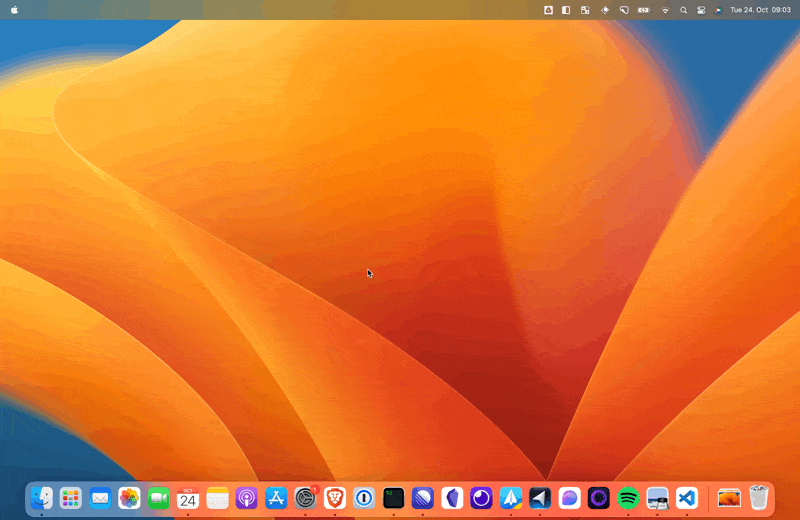800x520 pixels.
Task: Launch the Podcasts app
Action: click(x=247, y=497)
